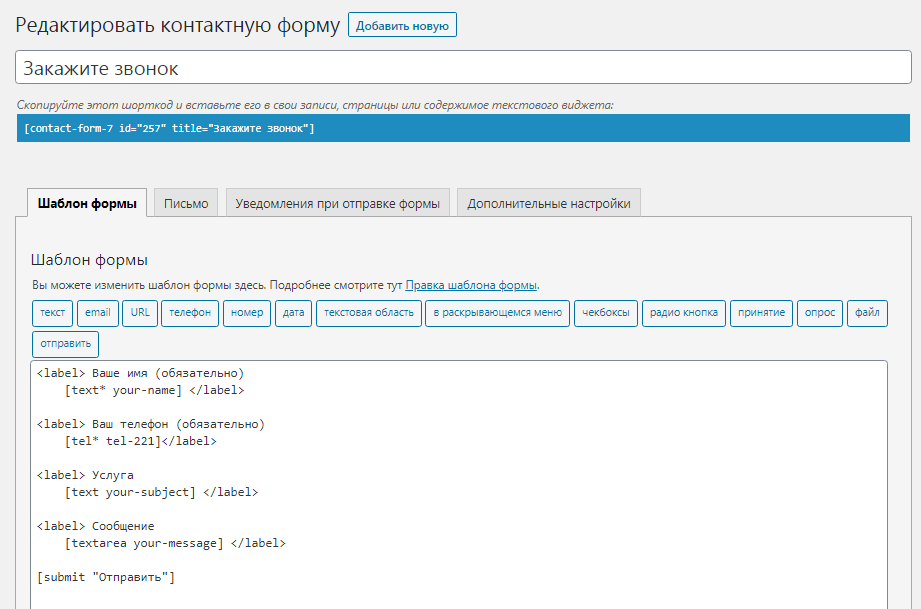The width and height of the screenshot is (921, 609).
Task: Insert an "опрос" tag
Action: coord(819,313)
